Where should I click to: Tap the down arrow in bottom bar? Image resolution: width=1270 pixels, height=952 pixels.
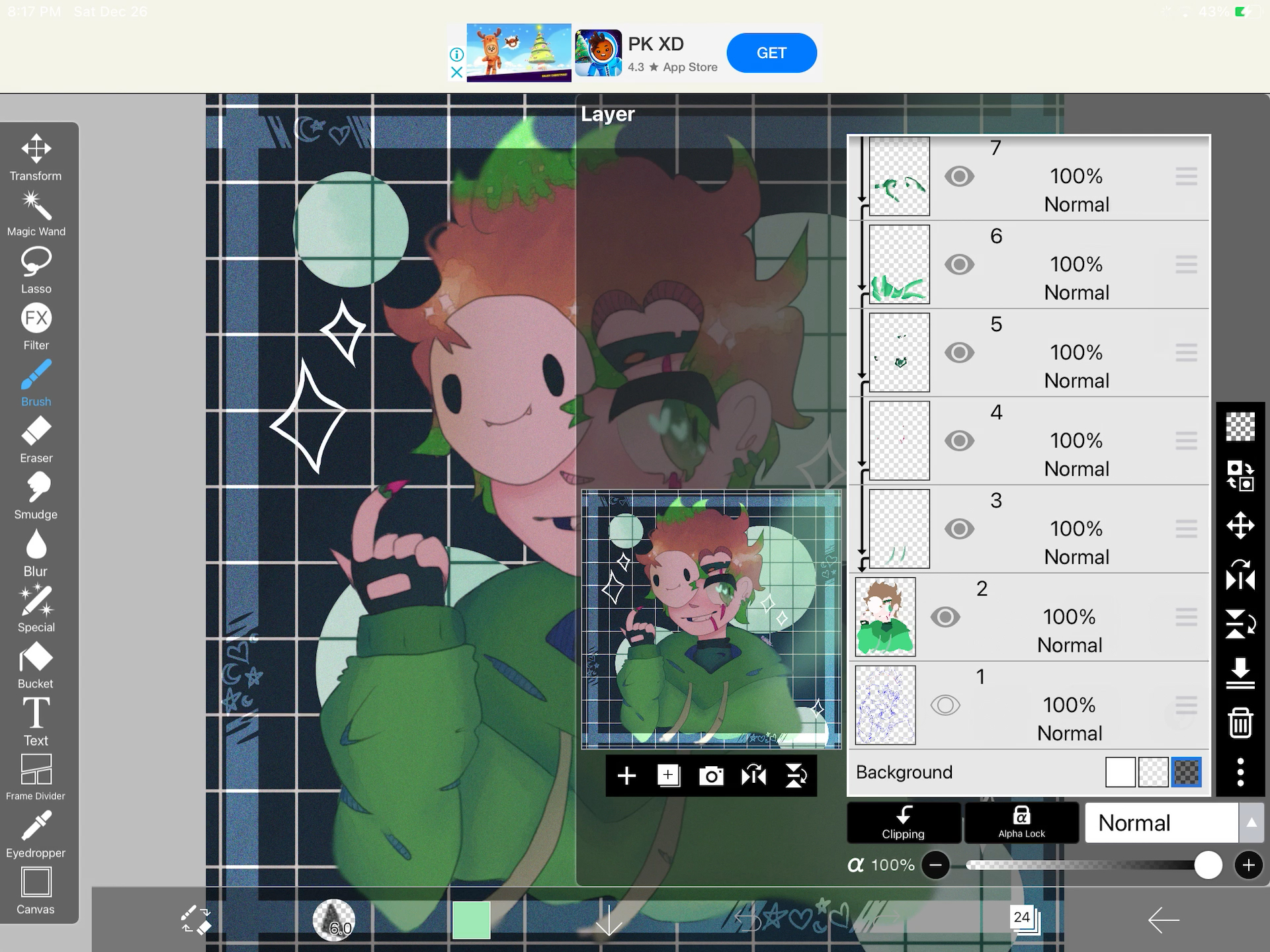point(609,920)
